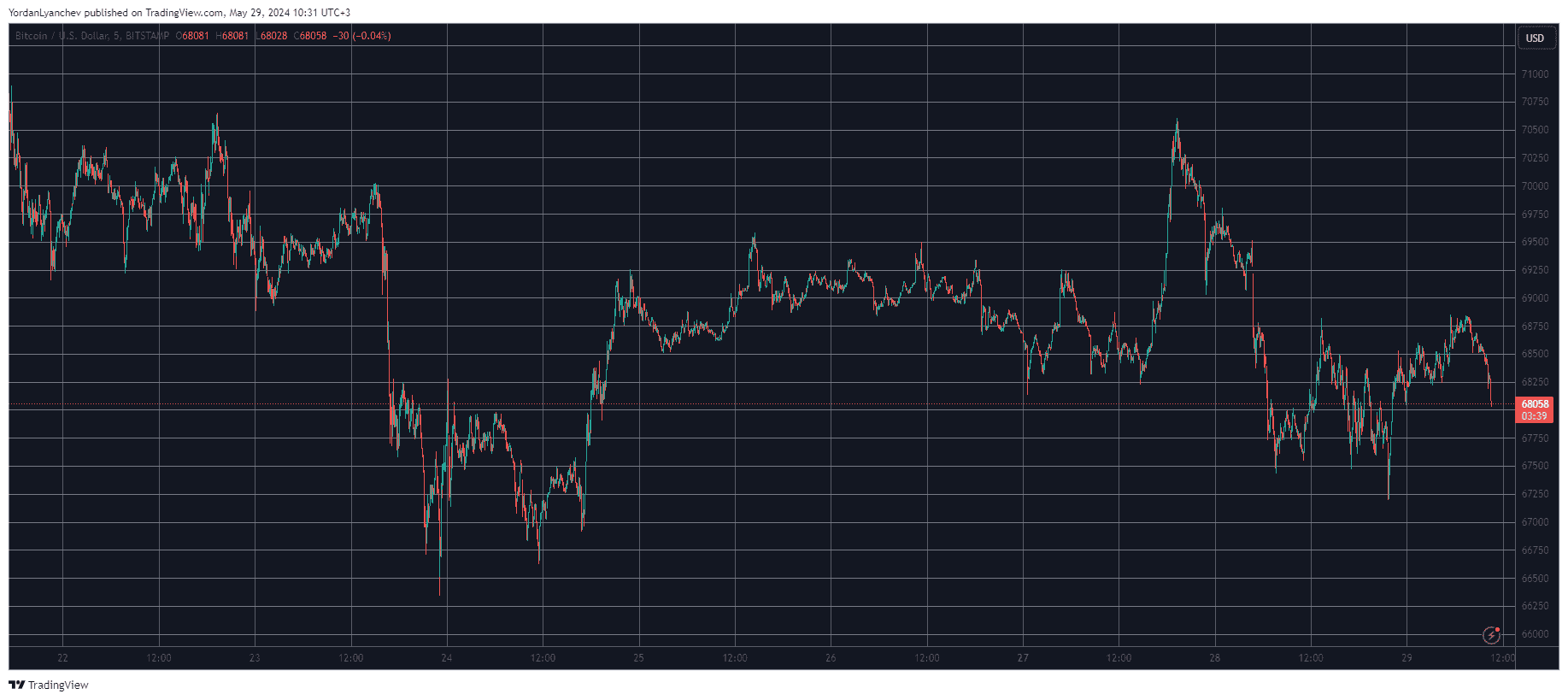Image resolution: width=1568 pixels, height=700 pixels.
Task: Click the 68750 price axis label
Action: 1535,326
